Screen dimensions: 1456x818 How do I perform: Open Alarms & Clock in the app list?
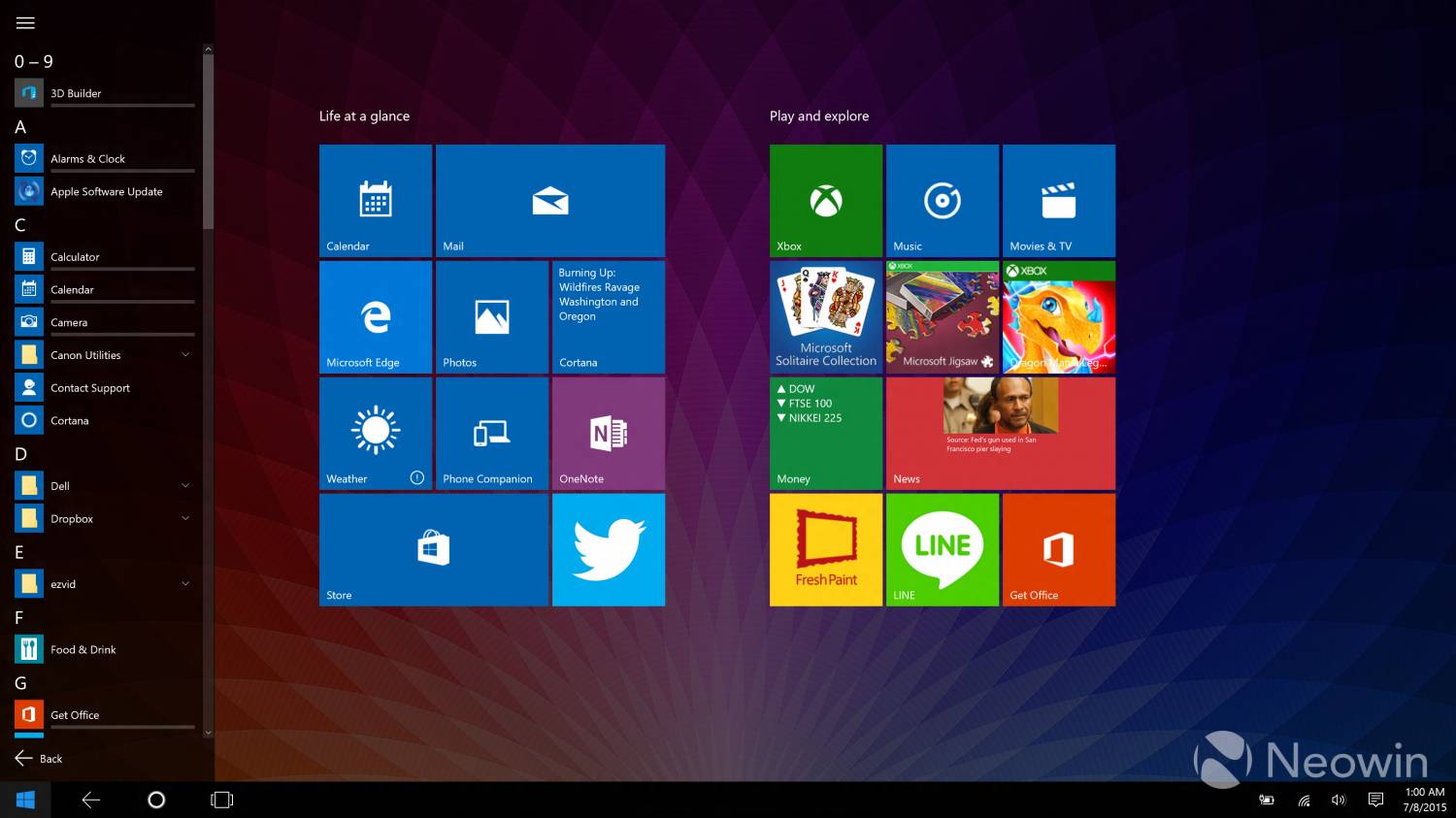click(x=105, y=158)
